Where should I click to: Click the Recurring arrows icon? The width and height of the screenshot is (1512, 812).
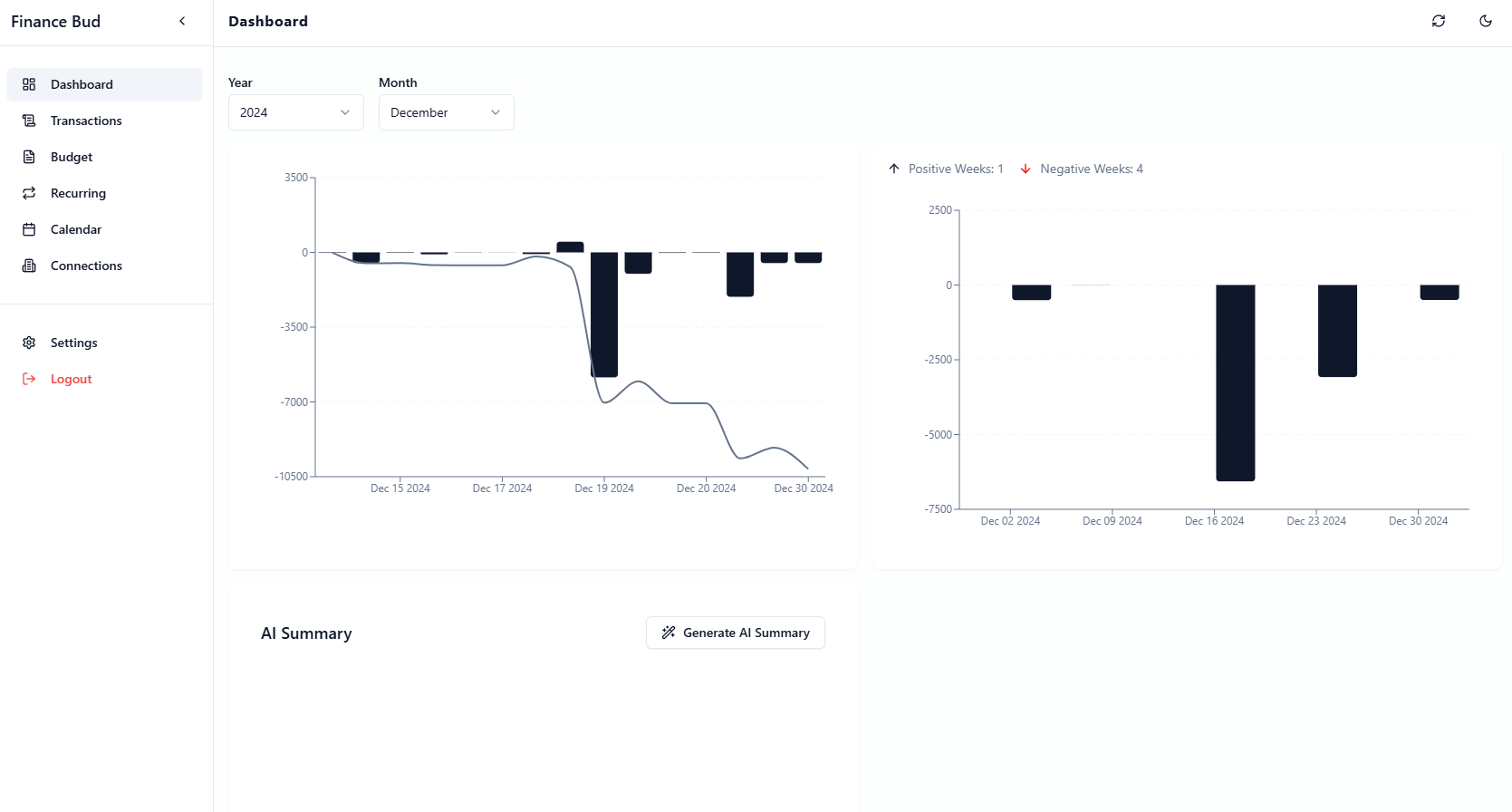point(29,193)
